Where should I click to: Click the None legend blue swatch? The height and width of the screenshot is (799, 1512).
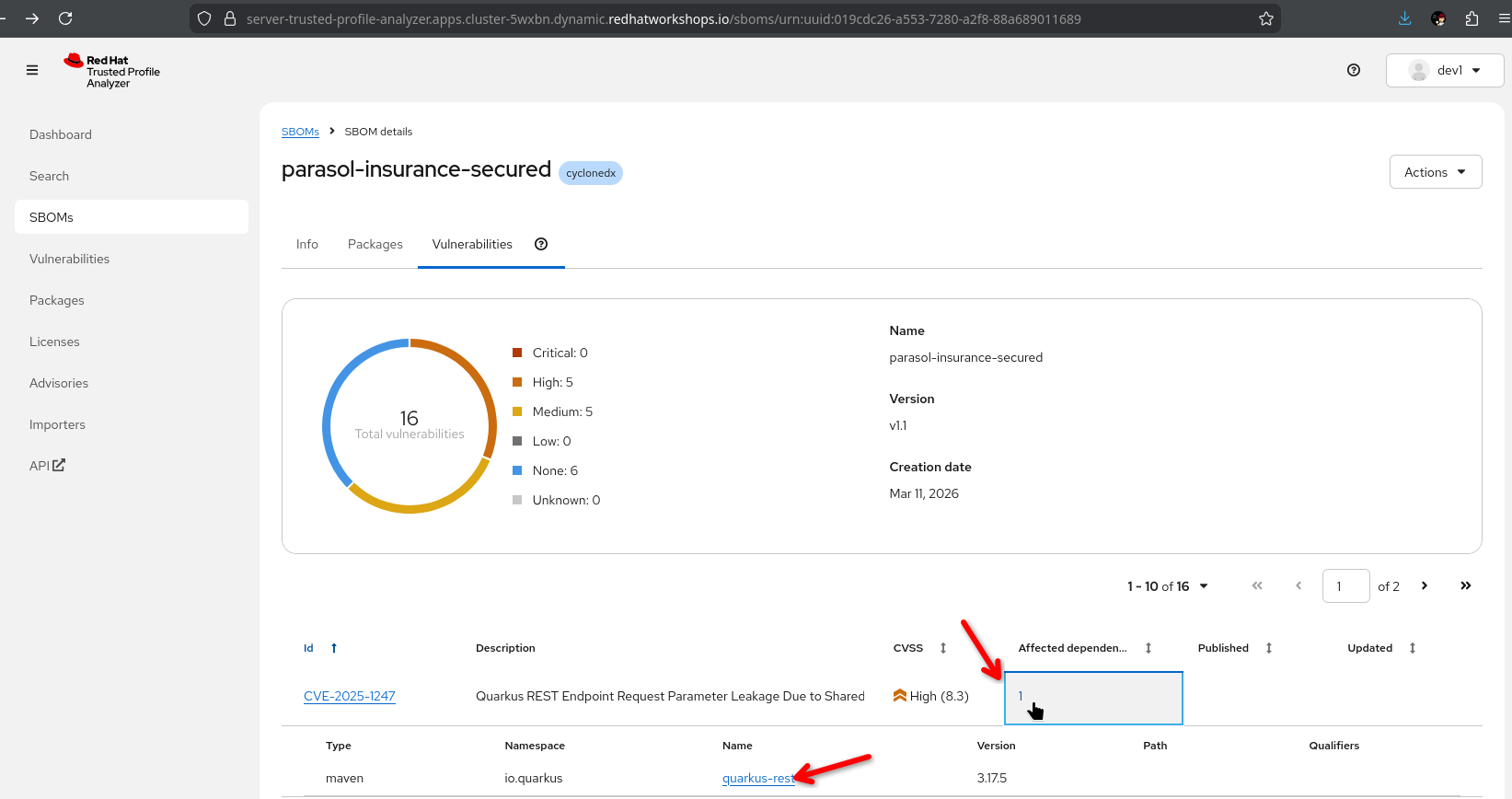coord(517,470)
